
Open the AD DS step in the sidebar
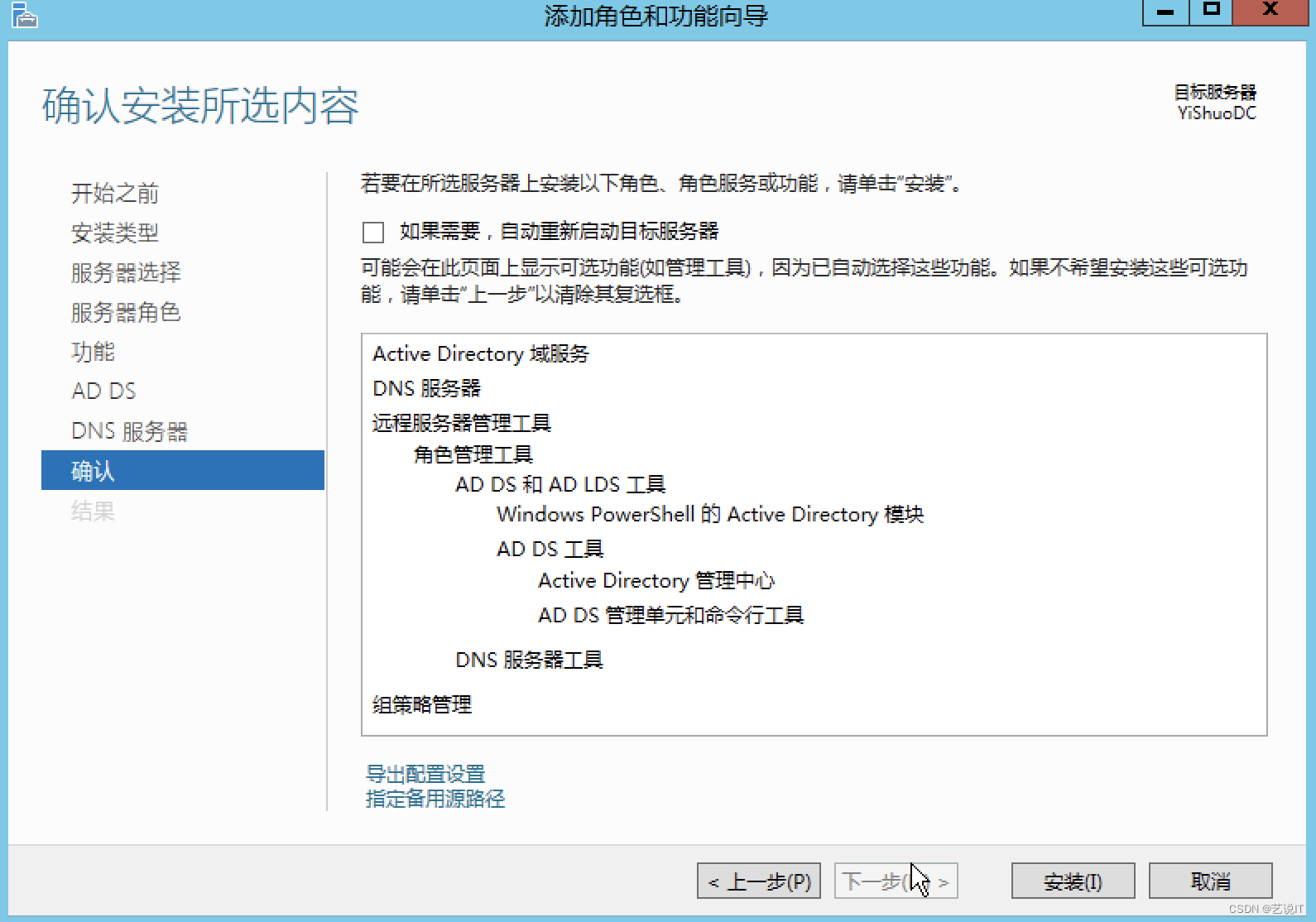[103, 391]
